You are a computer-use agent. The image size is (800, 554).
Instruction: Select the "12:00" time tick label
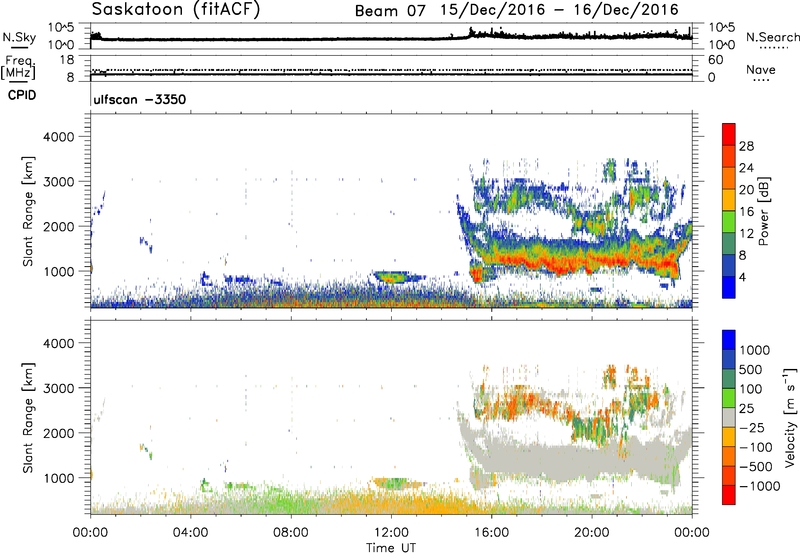click(x=391, y=533)
